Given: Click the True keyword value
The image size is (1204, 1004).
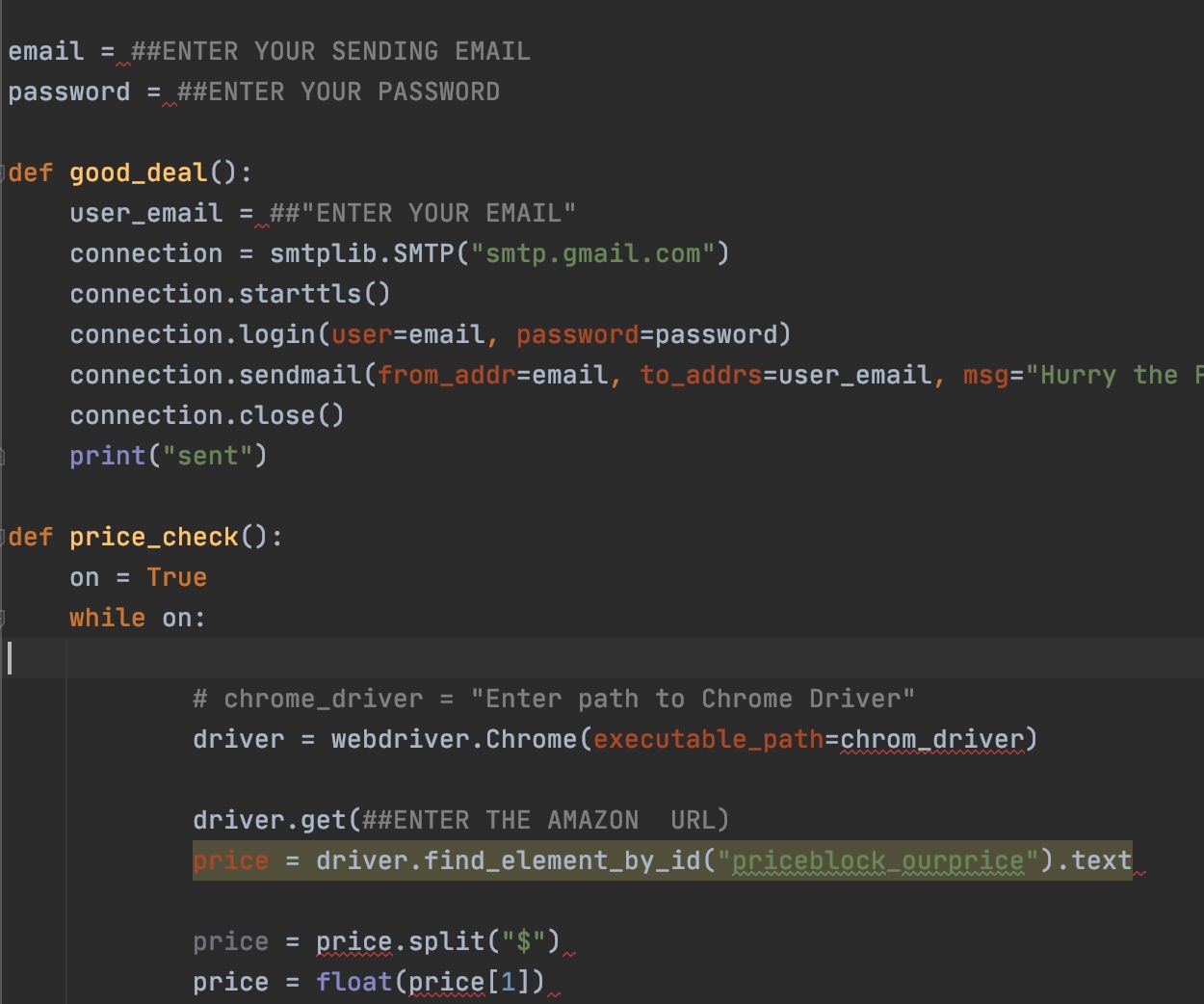Looking at the screenshot, I should 176,577.
